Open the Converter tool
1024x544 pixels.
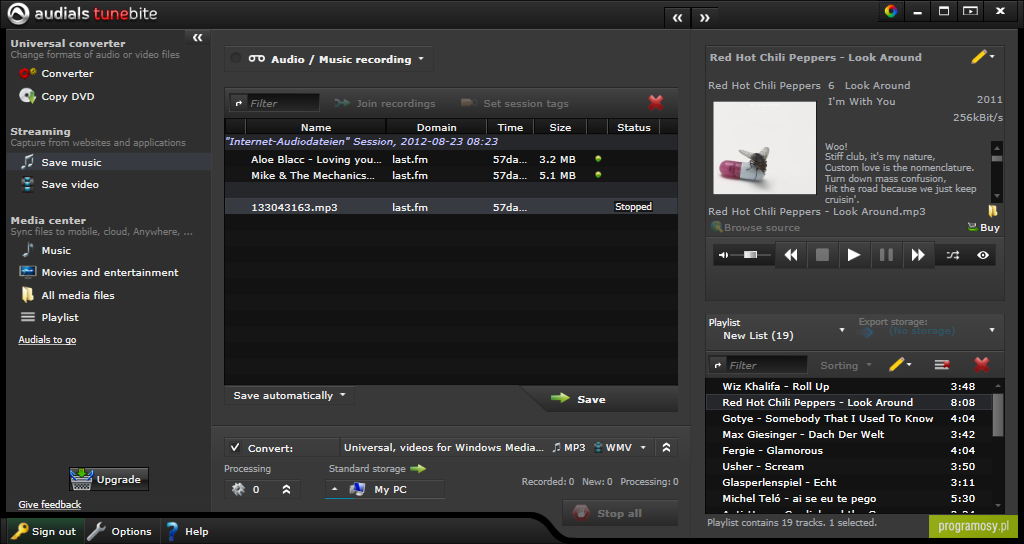coord(56,74)
